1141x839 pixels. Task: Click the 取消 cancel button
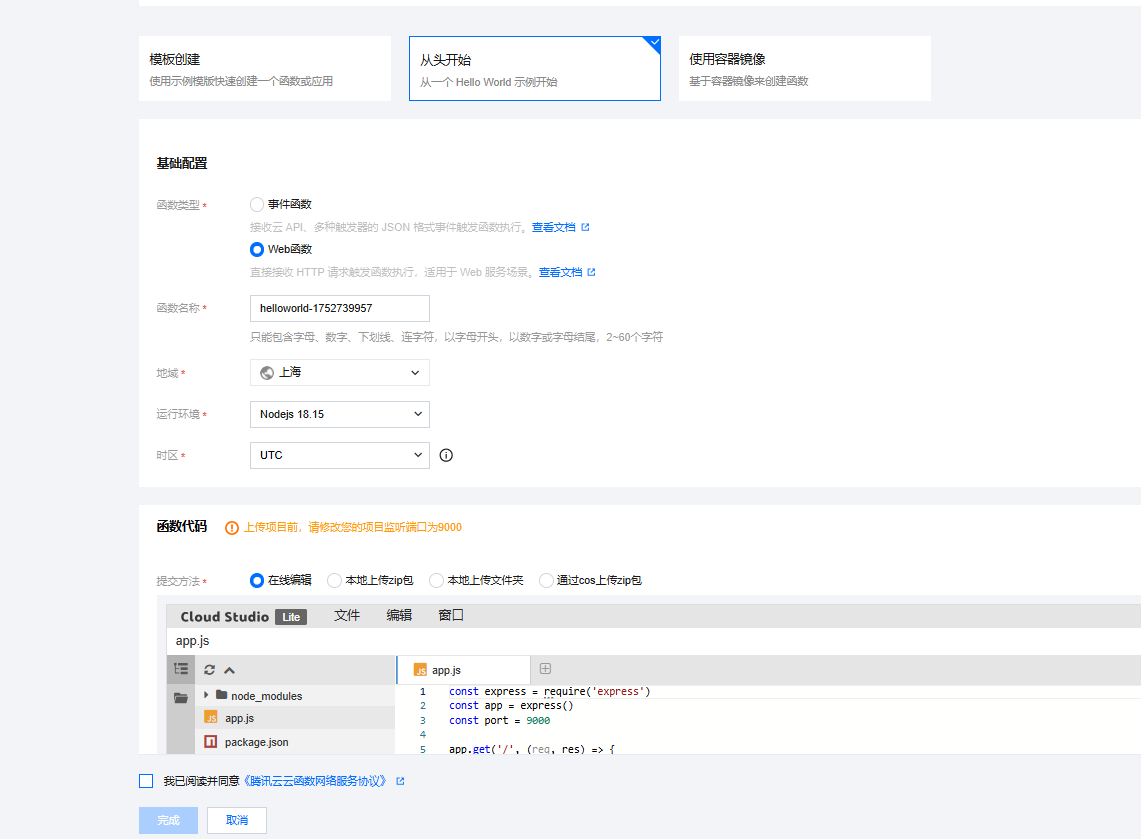pos(236,820)
